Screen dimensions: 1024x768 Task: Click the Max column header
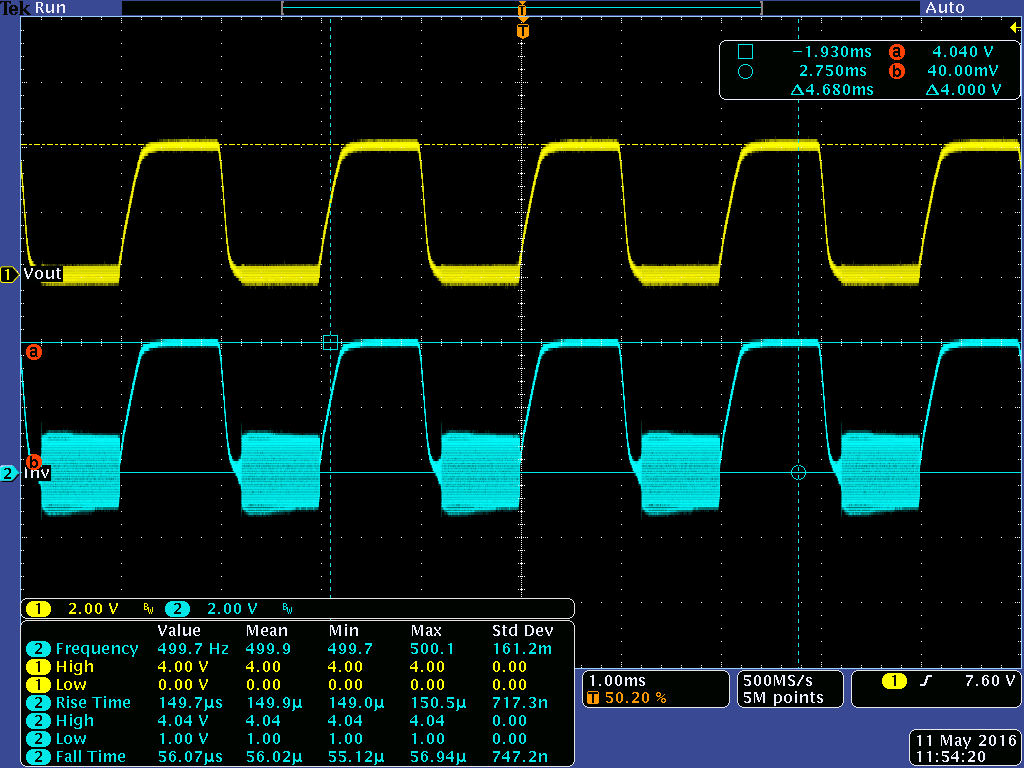tap(426, 632)
